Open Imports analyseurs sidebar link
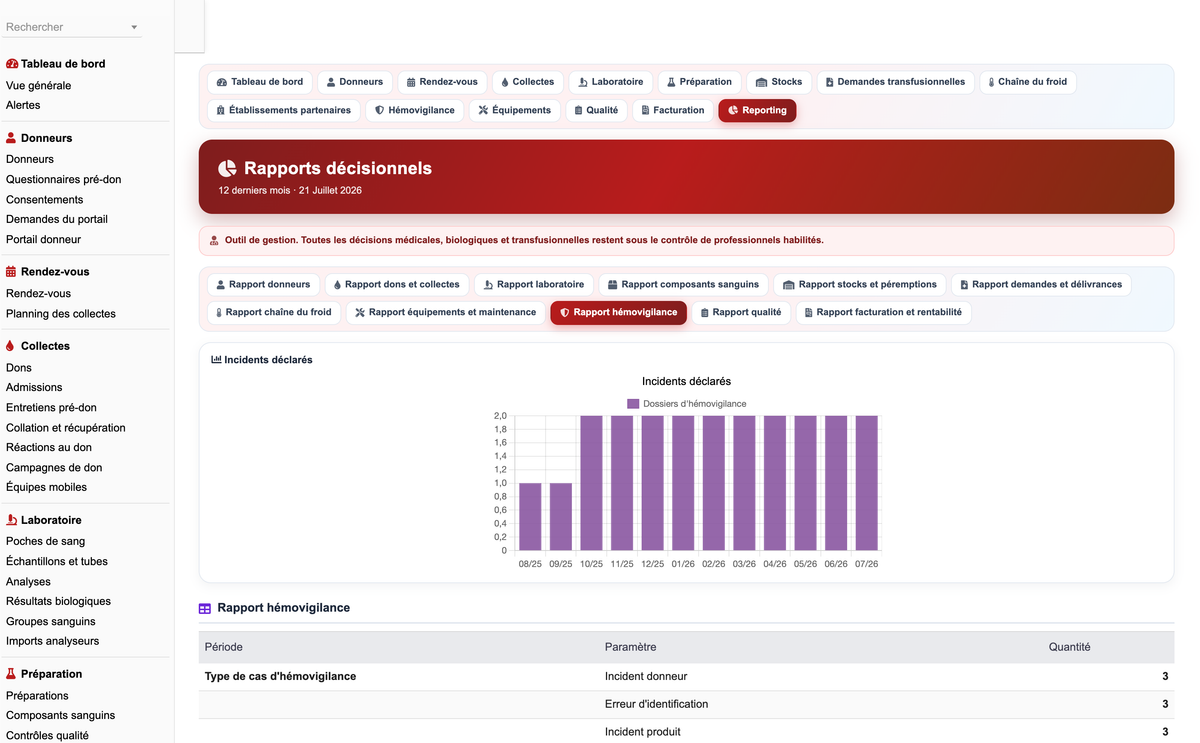Viewport: 1200px width, 743px height. 53,642
